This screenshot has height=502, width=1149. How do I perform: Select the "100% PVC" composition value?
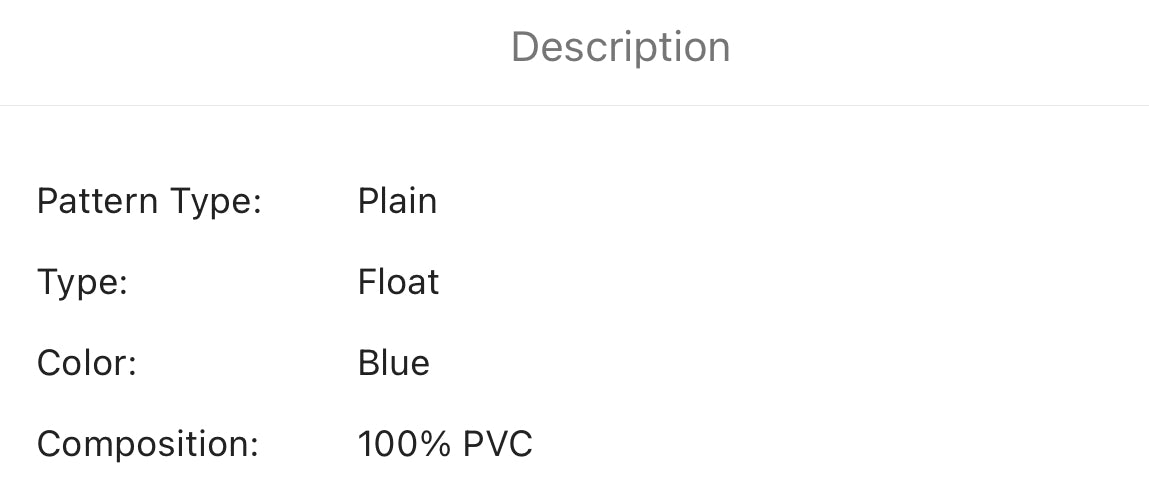[445, 444]
